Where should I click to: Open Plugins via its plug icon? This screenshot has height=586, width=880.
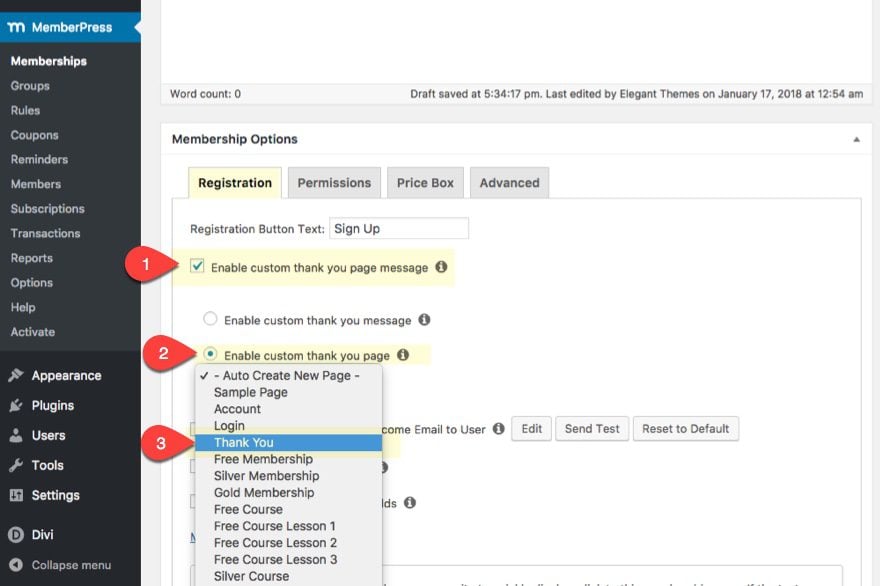click(16, 406)
